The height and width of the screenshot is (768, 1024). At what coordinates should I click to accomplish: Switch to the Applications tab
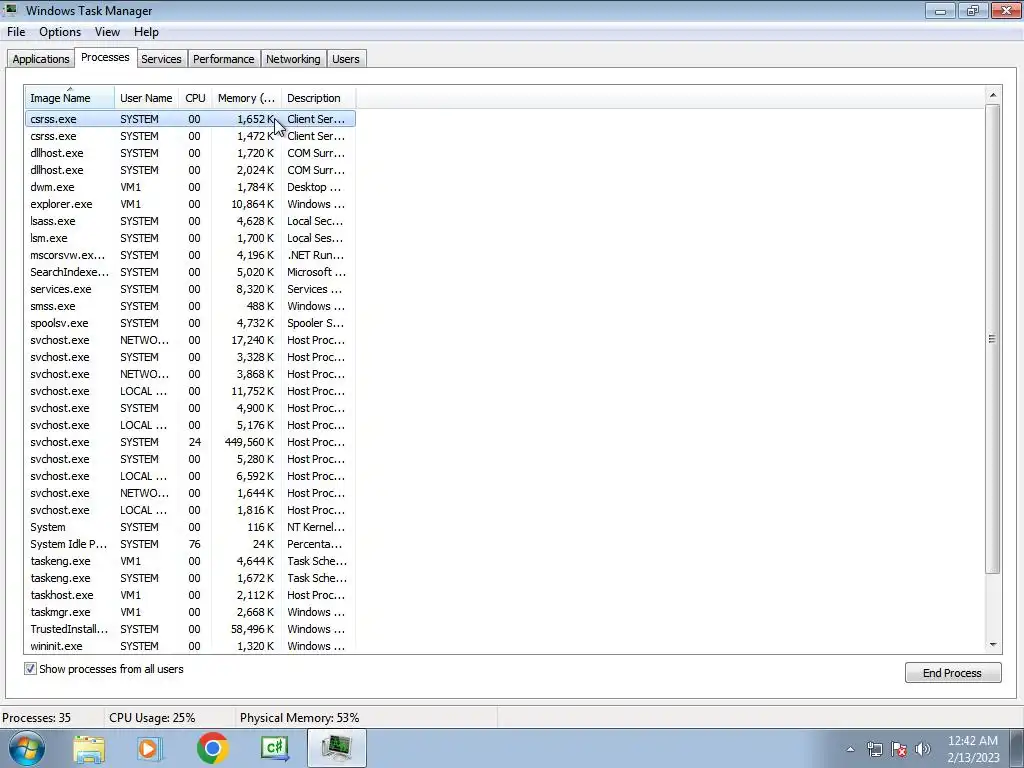coord(40,59)
